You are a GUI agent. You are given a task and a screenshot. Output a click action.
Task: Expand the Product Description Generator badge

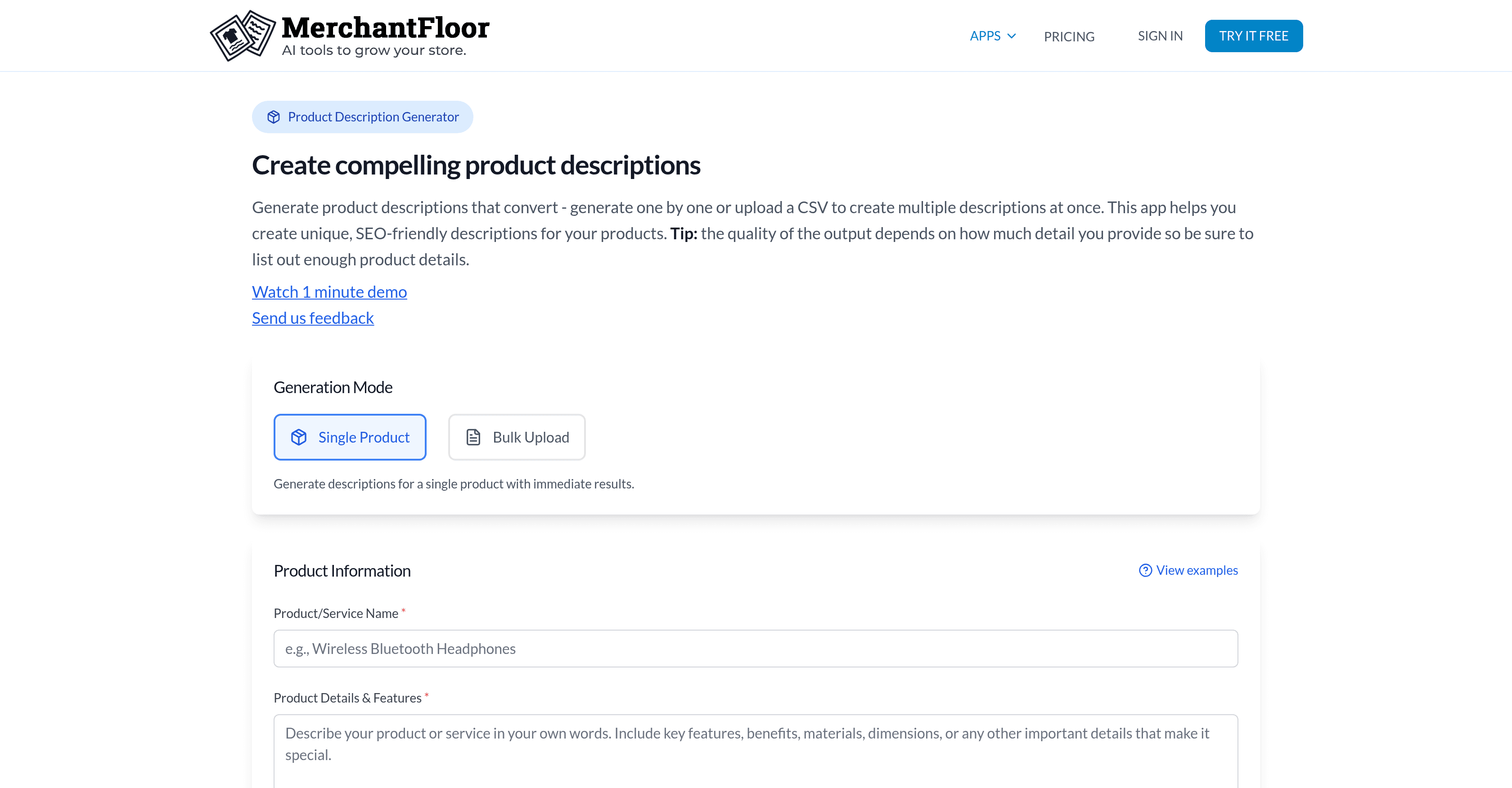(x=362, y=117)
